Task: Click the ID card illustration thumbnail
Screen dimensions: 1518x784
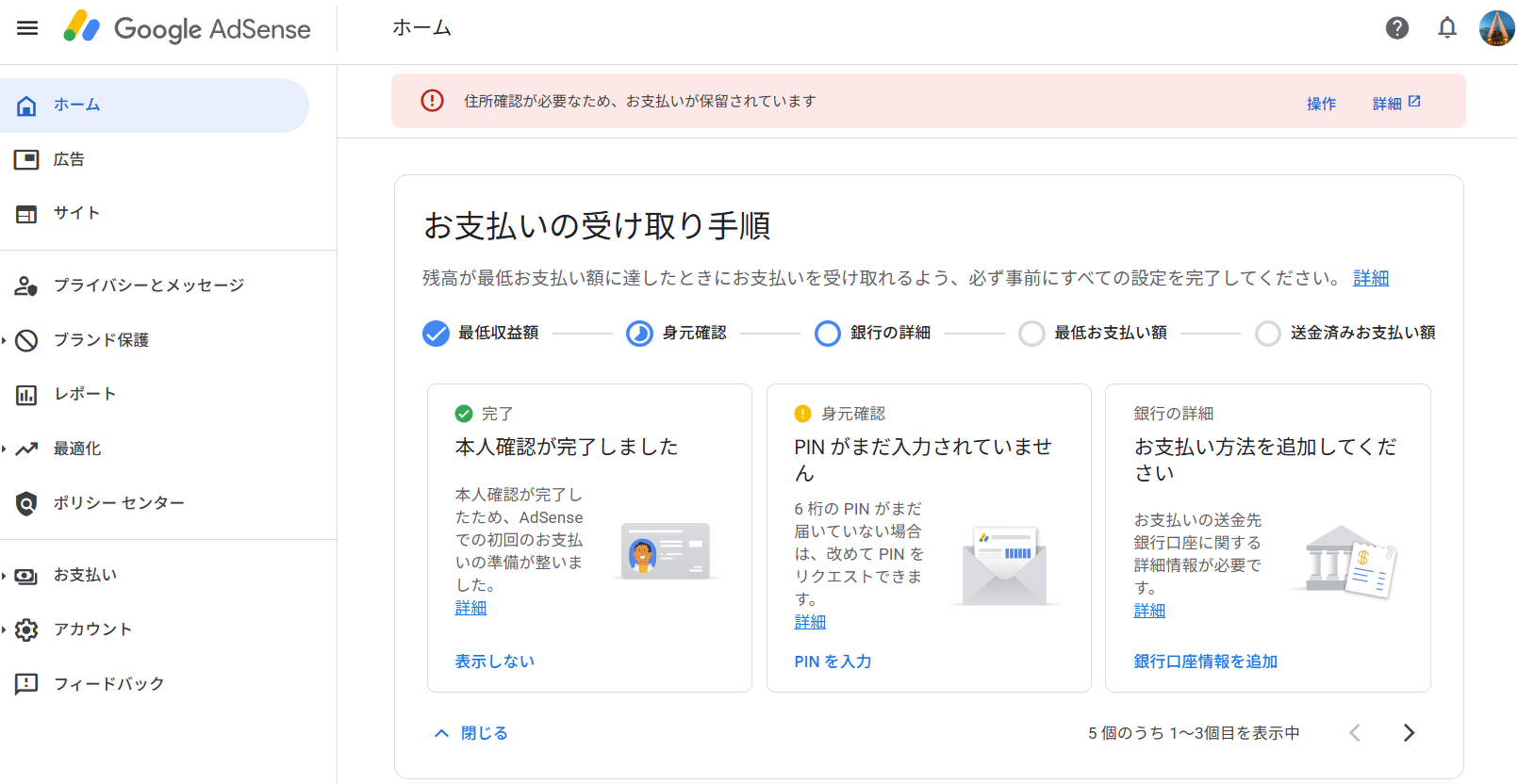Action: pos(666,551)
